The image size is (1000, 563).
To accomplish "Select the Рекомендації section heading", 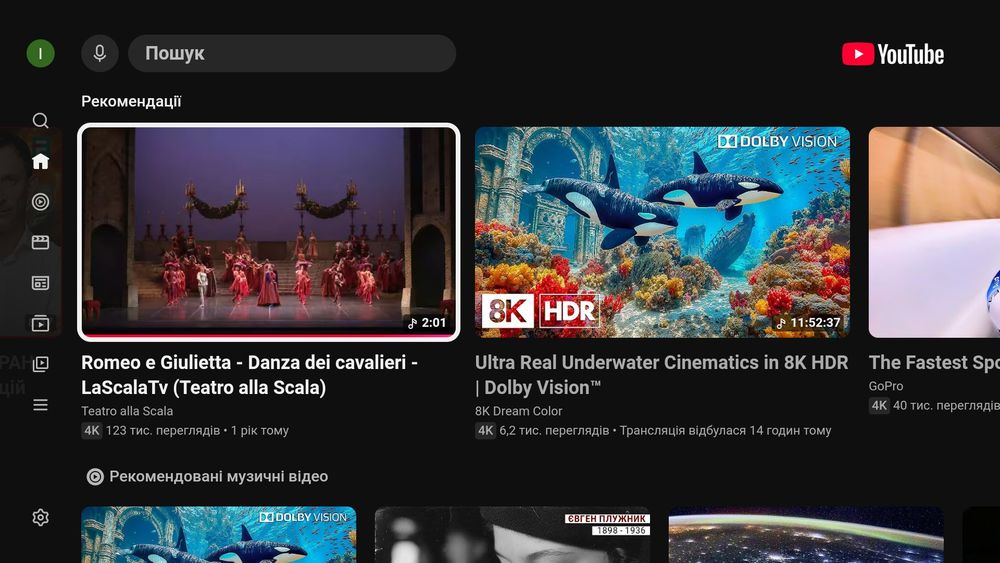I will (x=131, y=101).
